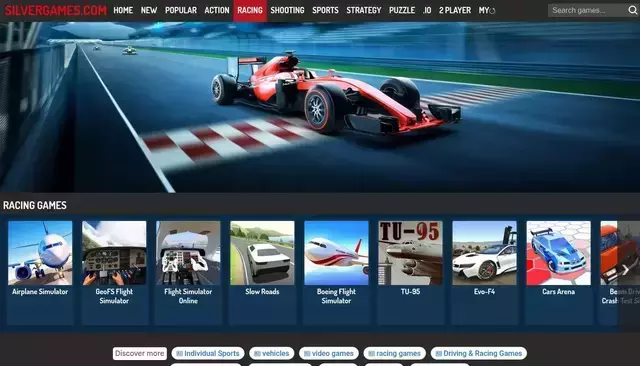640x366 pixels.
Task: Click the racing games tag
Action: pyautogui.click(x=394, y=353)
